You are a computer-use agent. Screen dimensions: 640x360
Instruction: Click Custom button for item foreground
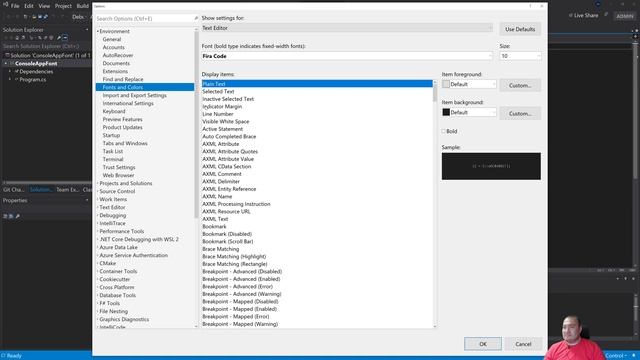coord(520,85)
